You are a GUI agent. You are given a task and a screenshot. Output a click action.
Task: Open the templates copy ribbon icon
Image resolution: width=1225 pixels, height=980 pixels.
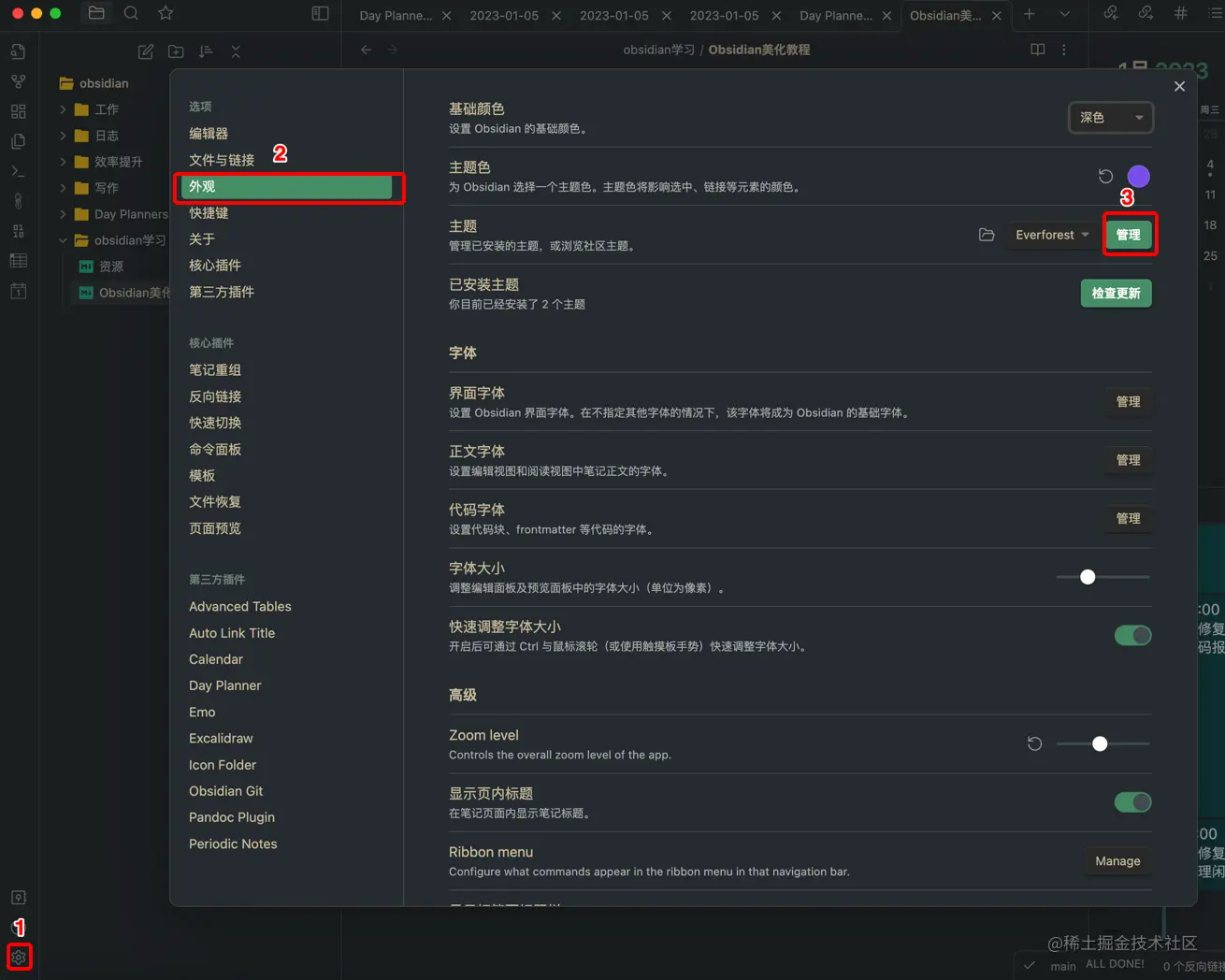coord(18,141)
